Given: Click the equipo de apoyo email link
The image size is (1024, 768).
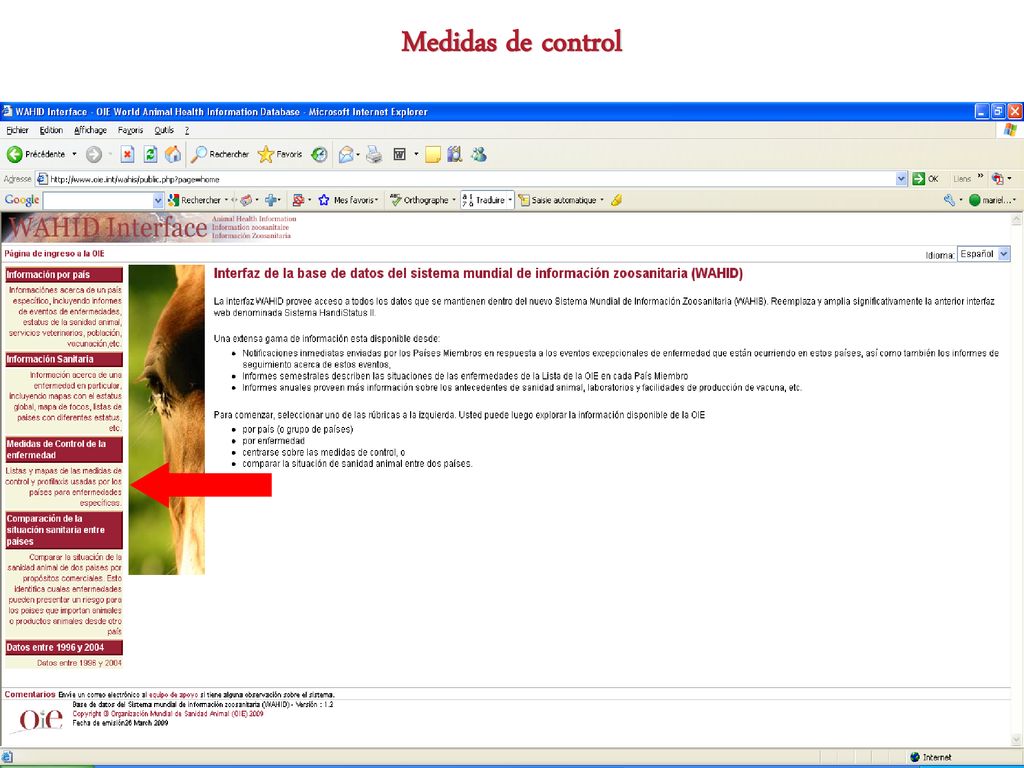Looking at the screenshot, I should pyautogui.click(x=173, y=695).
